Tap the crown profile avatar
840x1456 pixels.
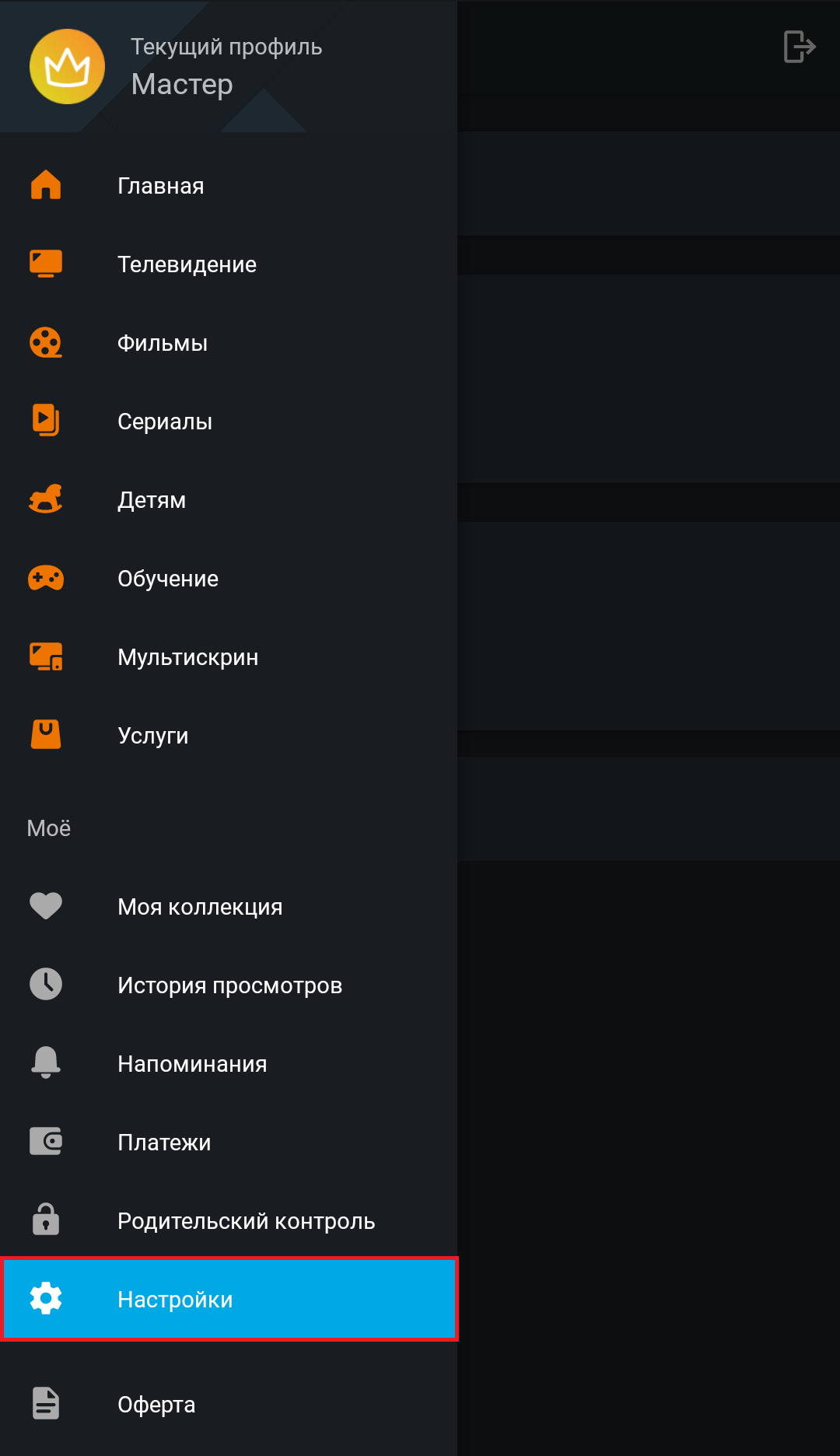coord(68,67)
